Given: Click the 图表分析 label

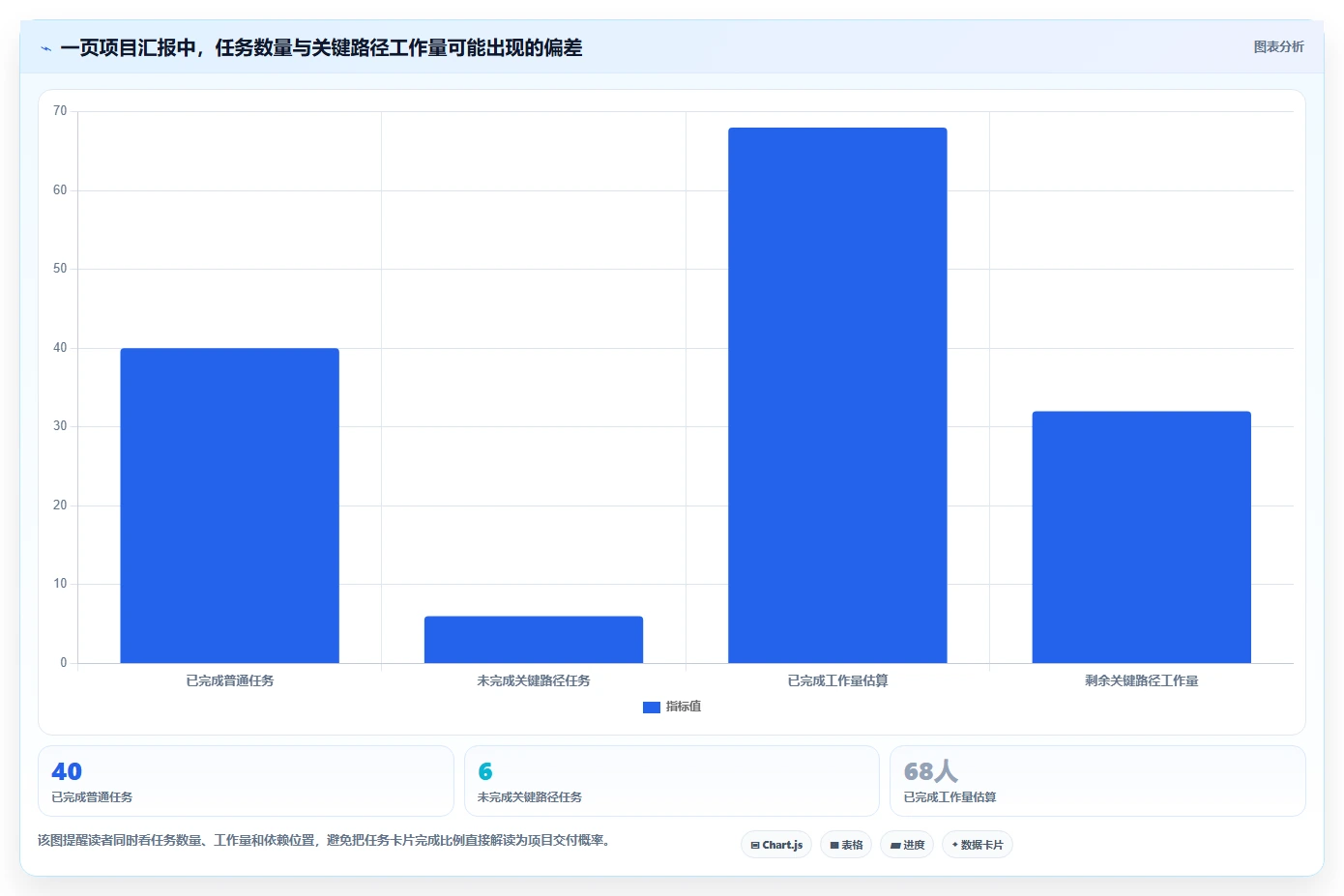Looking at the screenshot, I should (1278, 46).
